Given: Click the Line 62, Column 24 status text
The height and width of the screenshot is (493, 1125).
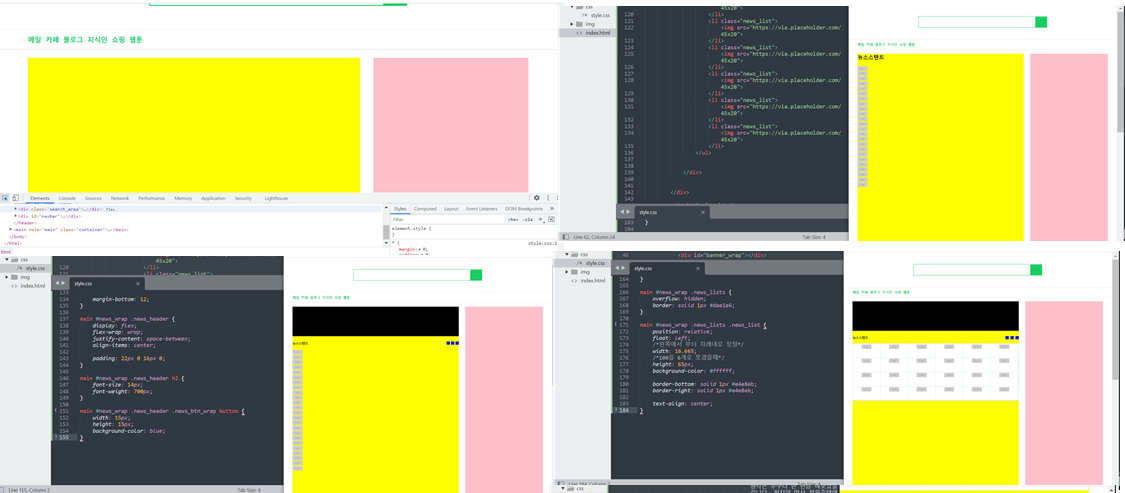Looking at the screenshot, I should [x=596, y=237].
